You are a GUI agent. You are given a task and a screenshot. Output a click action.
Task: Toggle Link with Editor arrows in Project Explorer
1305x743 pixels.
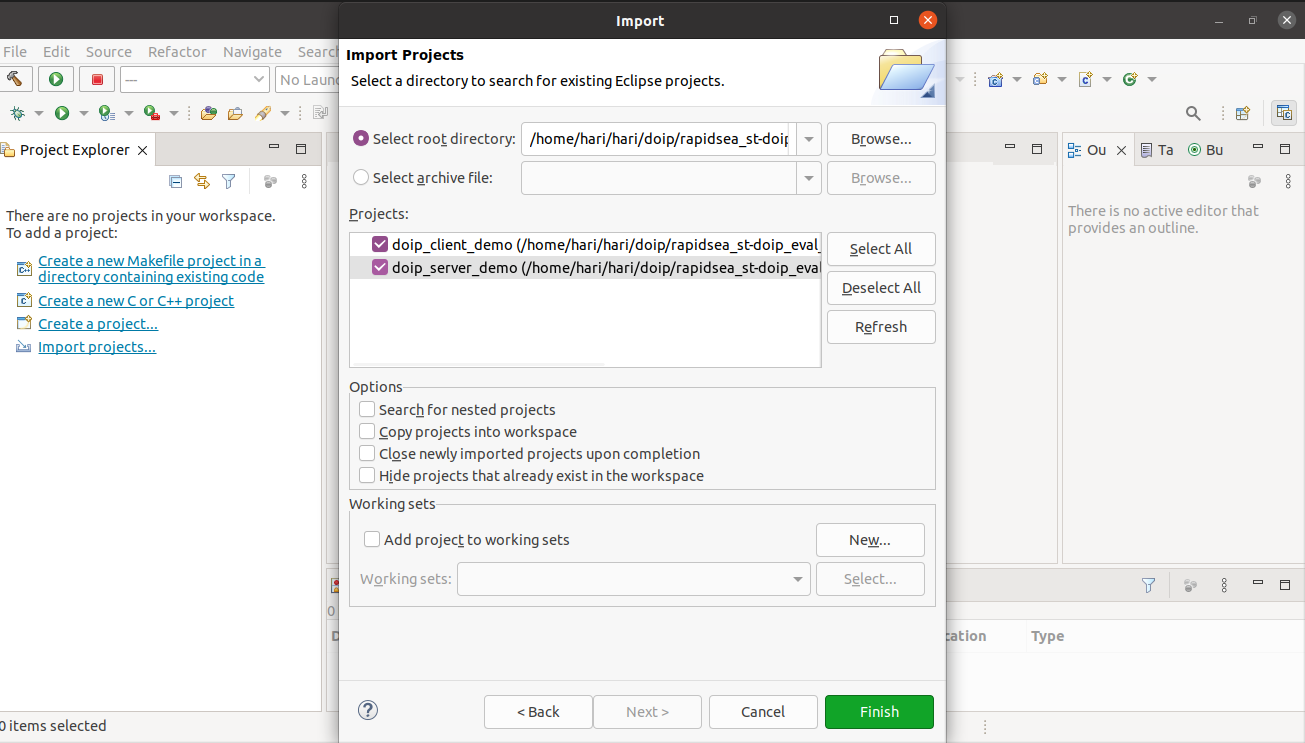pos(202,181)
